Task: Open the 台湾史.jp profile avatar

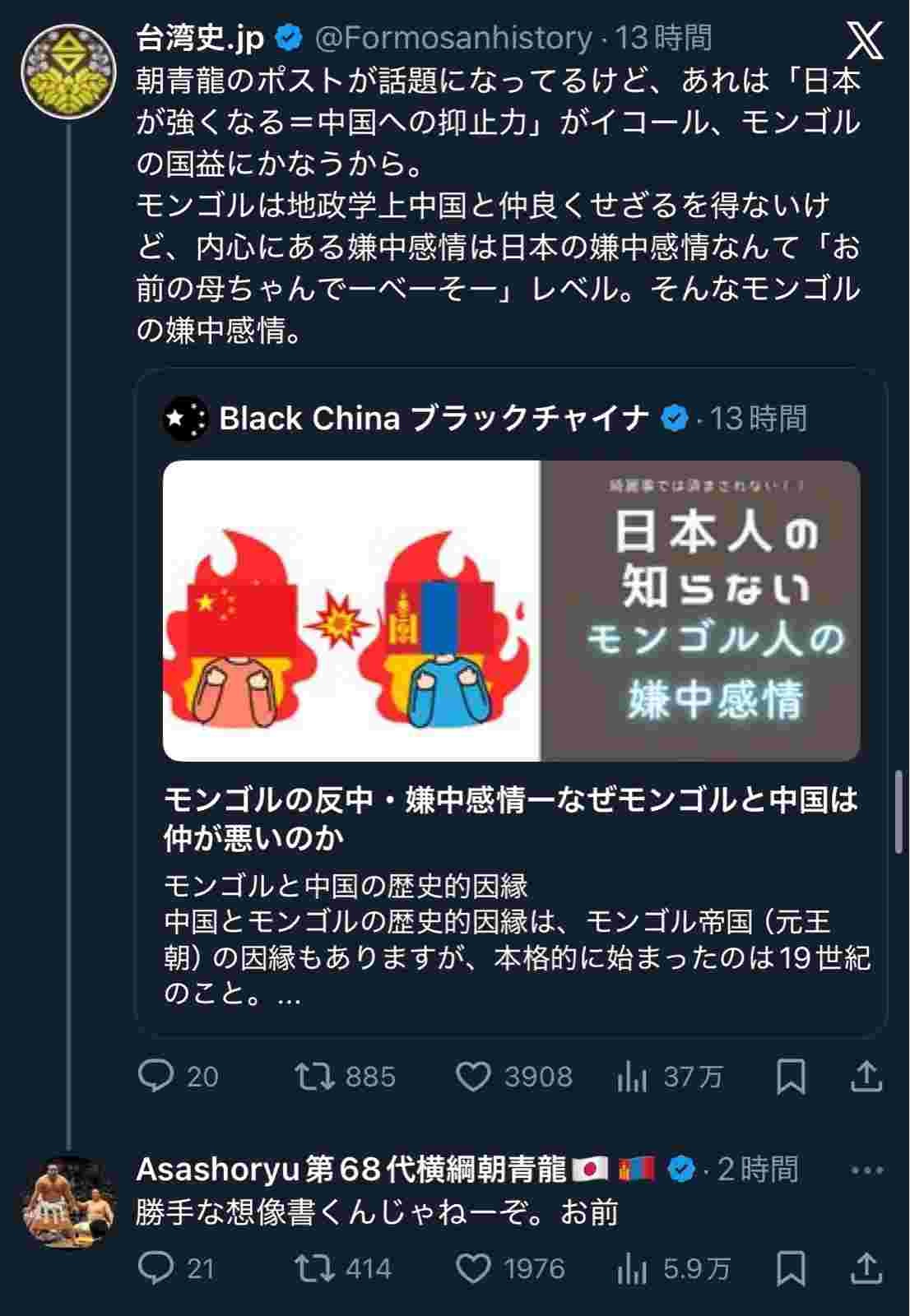Action: click(x=68, y=72)
